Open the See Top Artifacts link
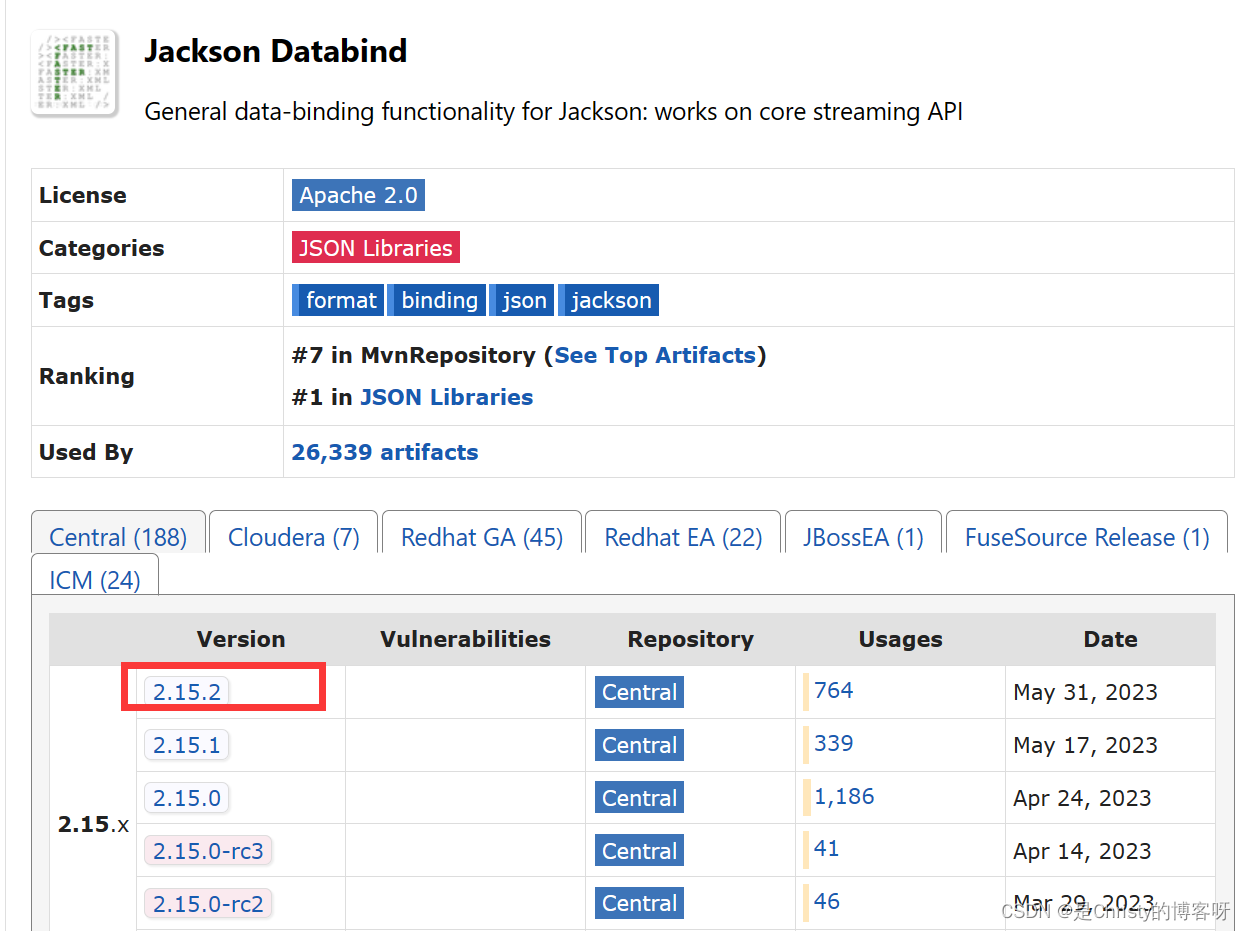Screen dimensions: 1246x931 pyautogui.click(x=655, y=355)
